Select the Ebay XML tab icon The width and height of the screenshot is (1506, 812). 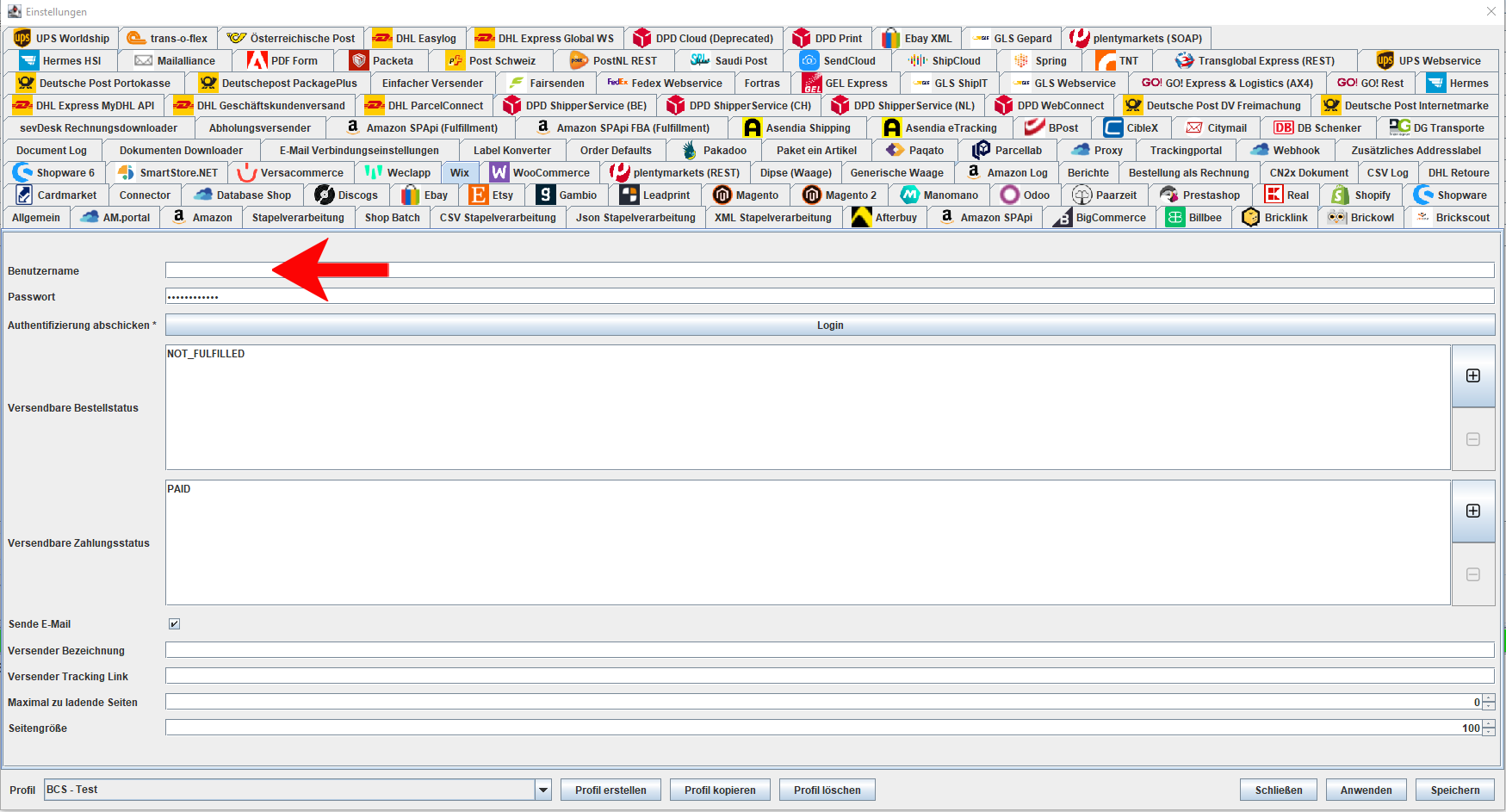coord(890,38)
